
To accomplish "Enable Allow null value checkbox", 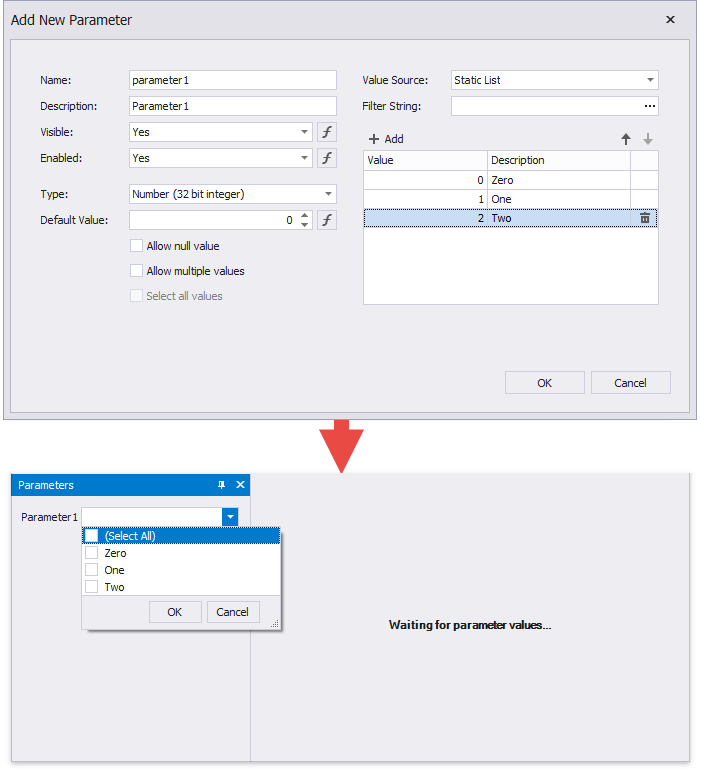I will [136, 246].
